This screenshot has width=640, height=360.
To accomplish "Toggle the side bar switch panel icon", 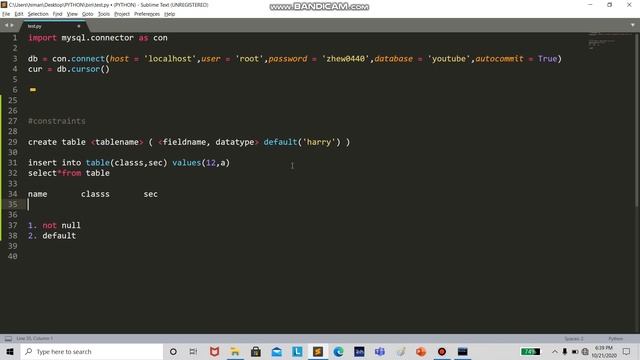I will coord(8,338).
